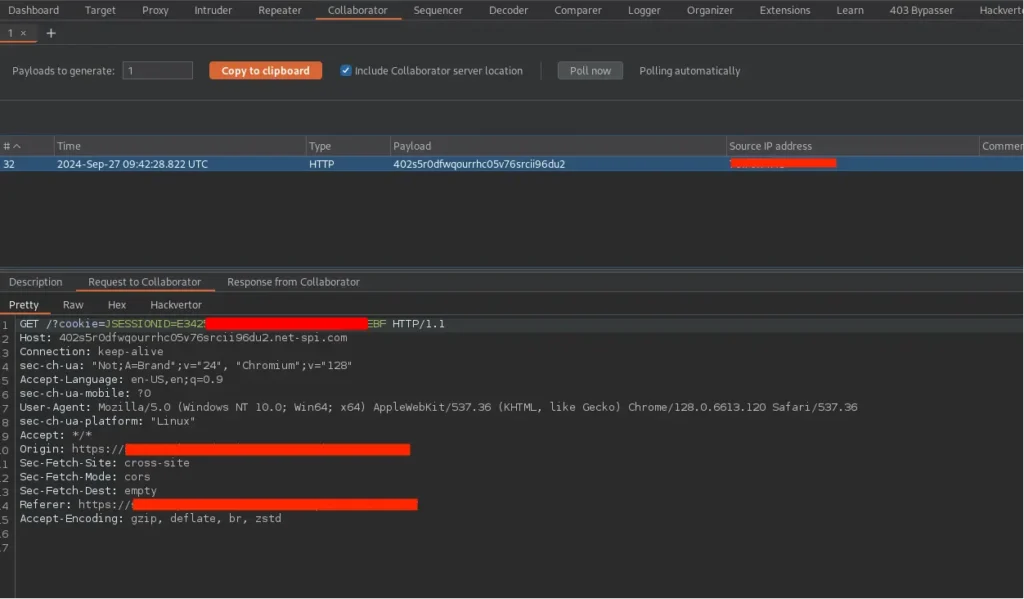Click the GET request line in the viewer
Image resolution: width=1024 pixels, height=599 pixels.
point(232,324)
